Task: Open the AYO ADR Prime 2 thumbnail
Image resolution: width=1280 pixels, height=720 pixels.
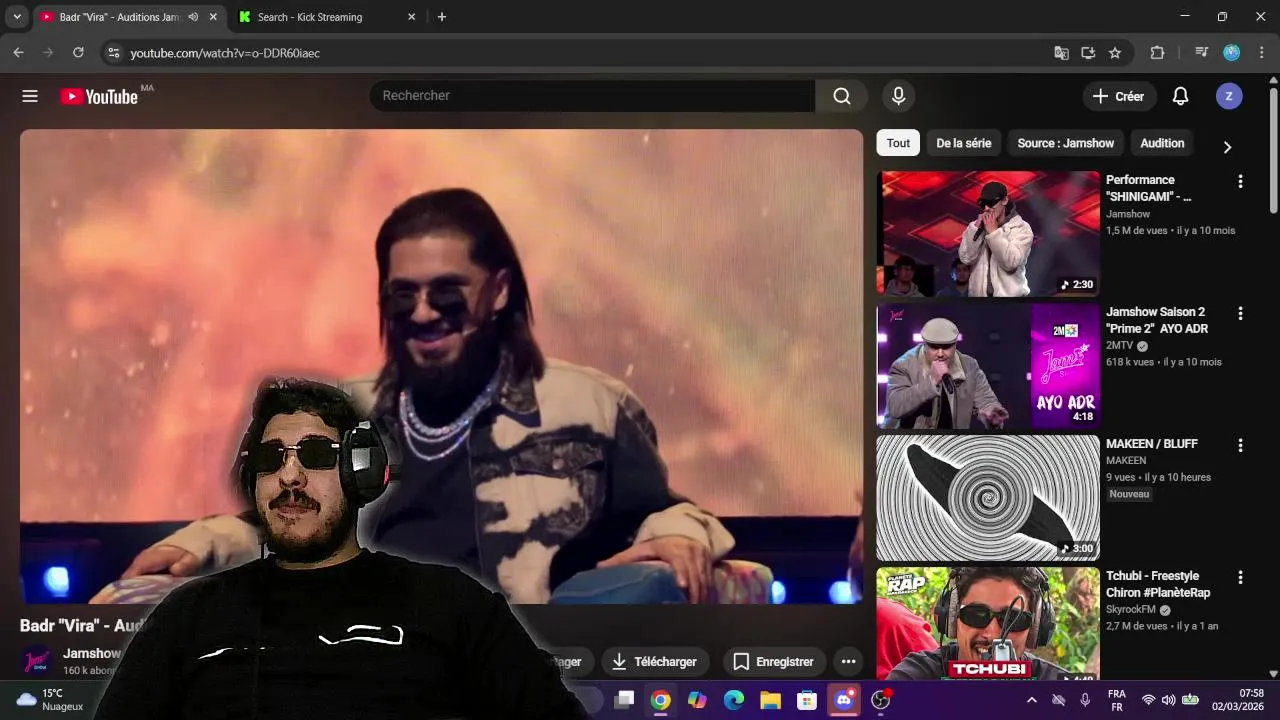Action: click(x=988, y=366)
